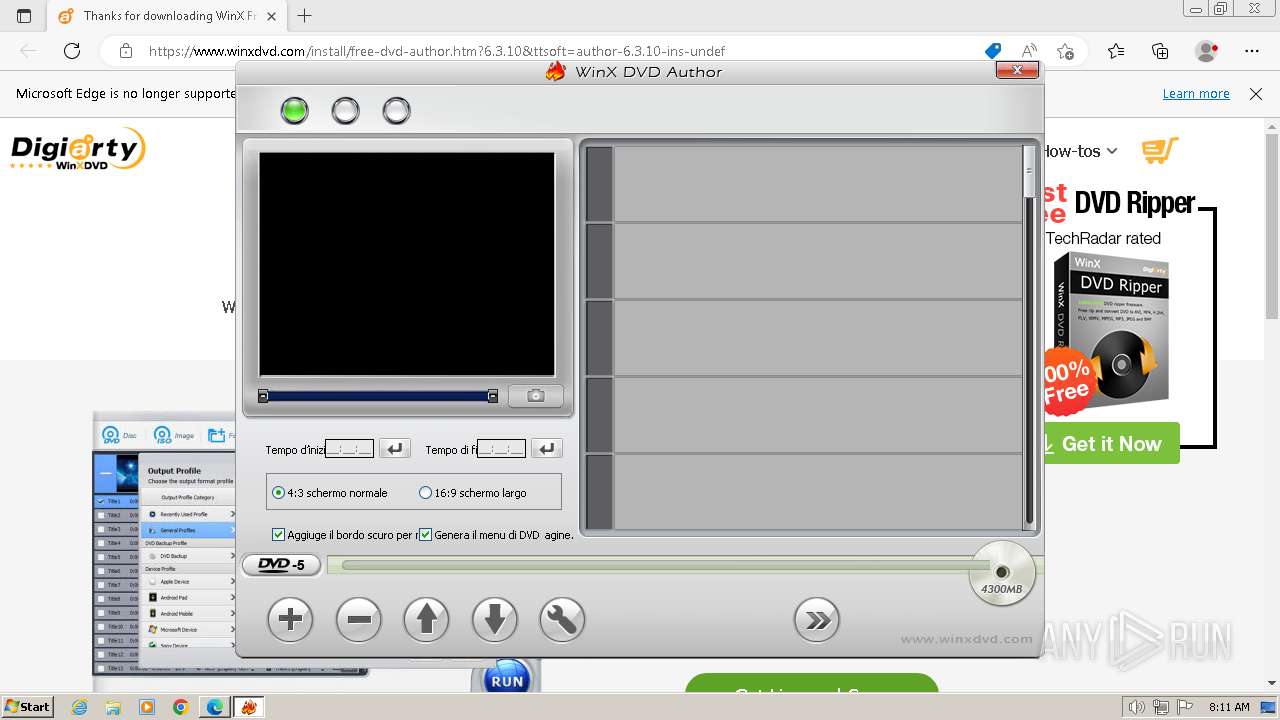
Task: Open a new browser tab
Action: coord(305,15)
